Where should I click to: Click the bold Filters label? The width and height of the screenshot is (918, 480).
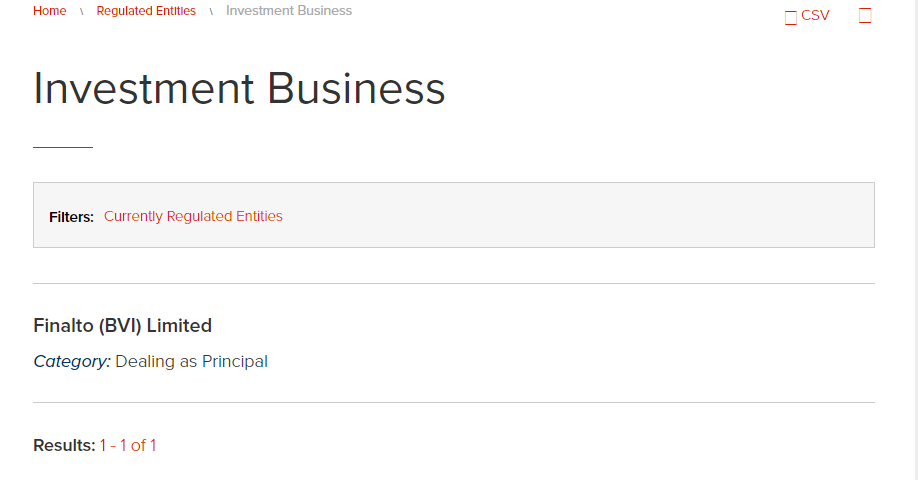(71, 217)
